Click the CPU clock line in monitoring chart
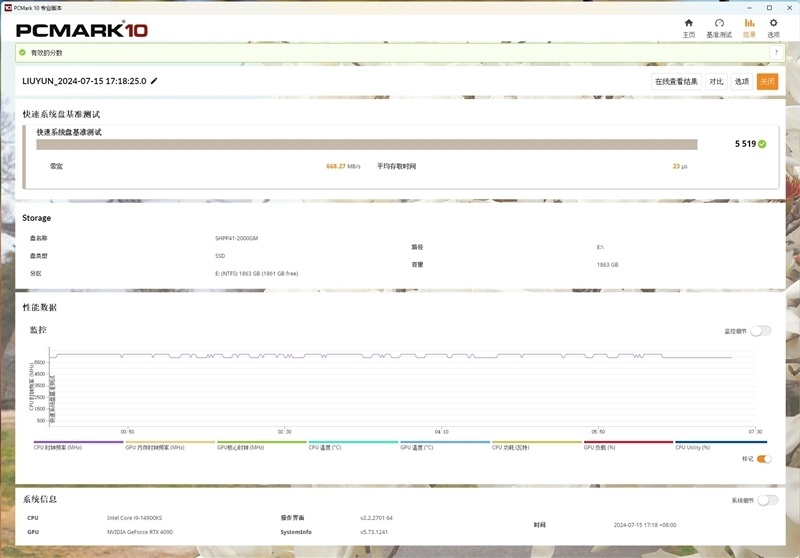This screenshot has height=558, width=800. coord(393,356)
